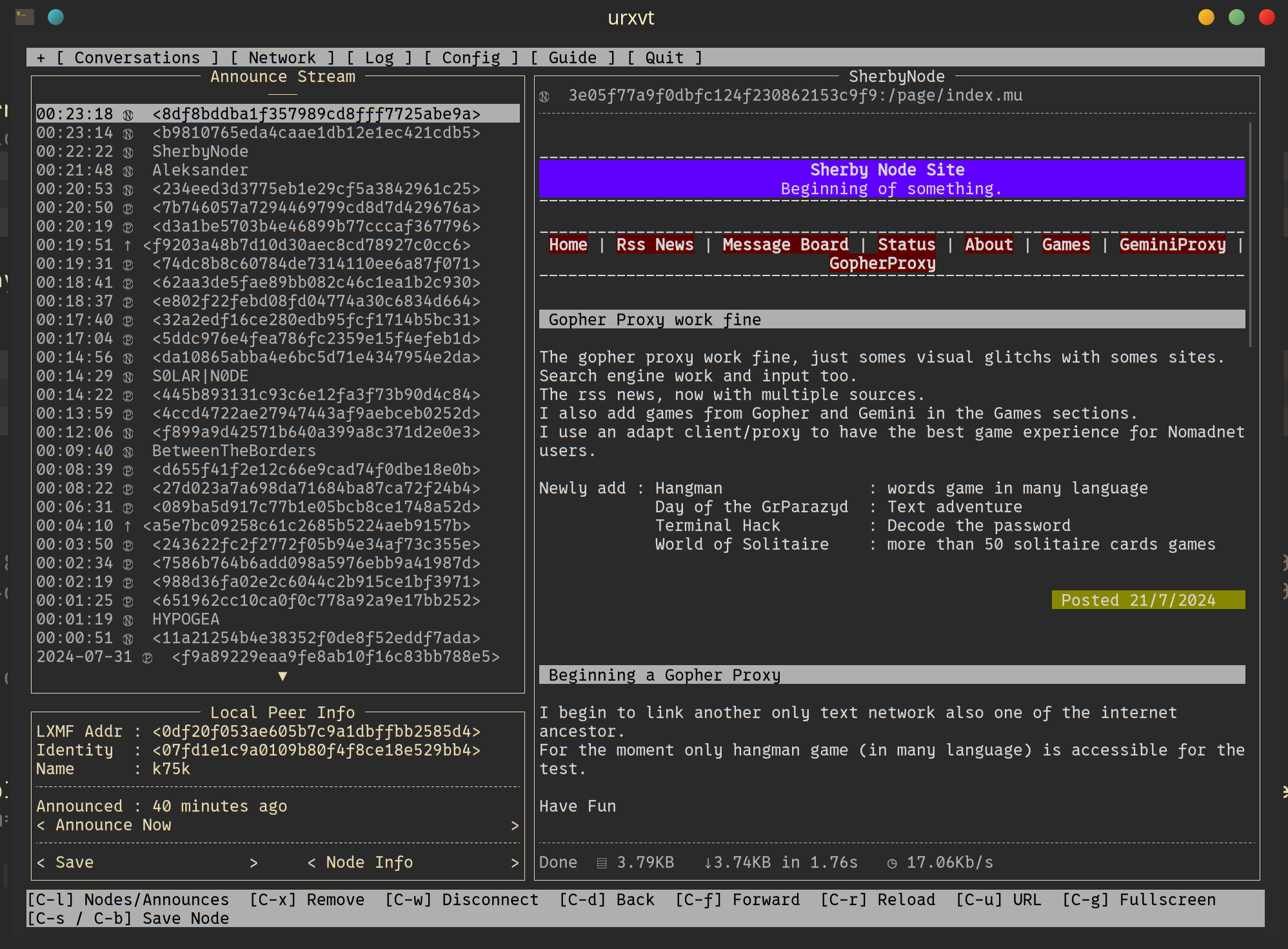Click right chevron of Node Info

click(x=515, y=863)
